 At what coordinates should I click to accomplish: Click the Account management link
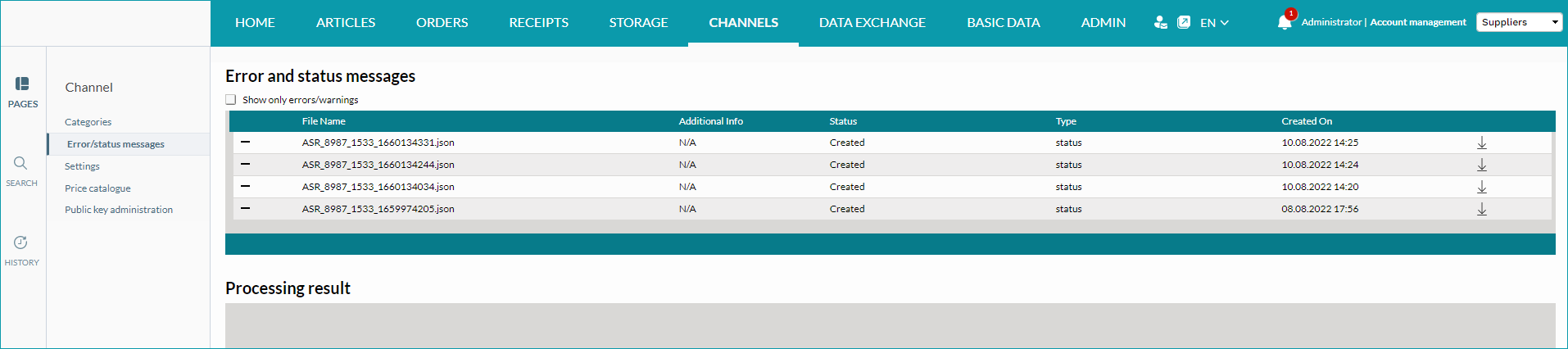(1418, 22)
